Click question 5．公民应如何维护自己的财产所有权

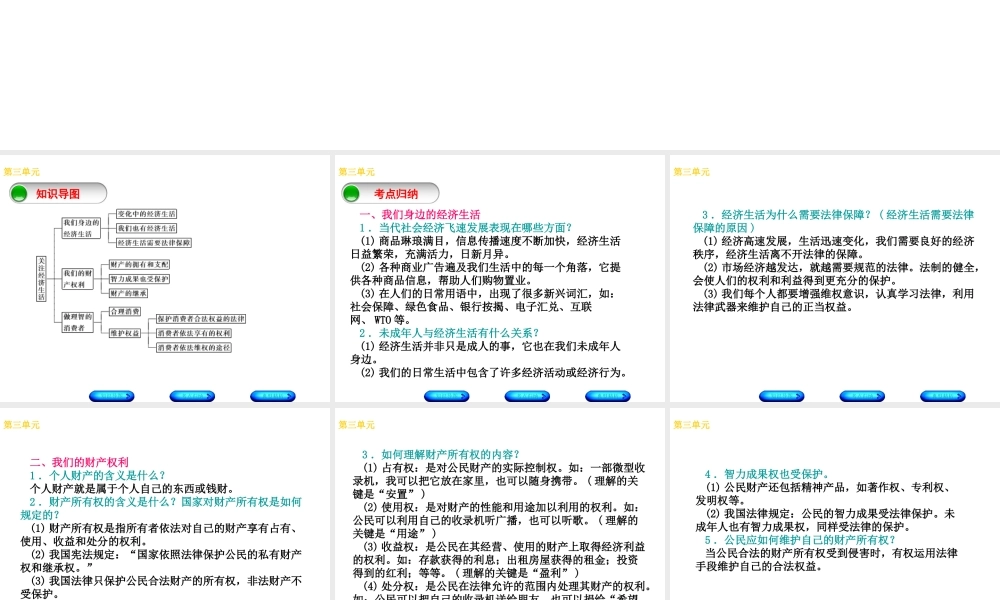(800, 540)
